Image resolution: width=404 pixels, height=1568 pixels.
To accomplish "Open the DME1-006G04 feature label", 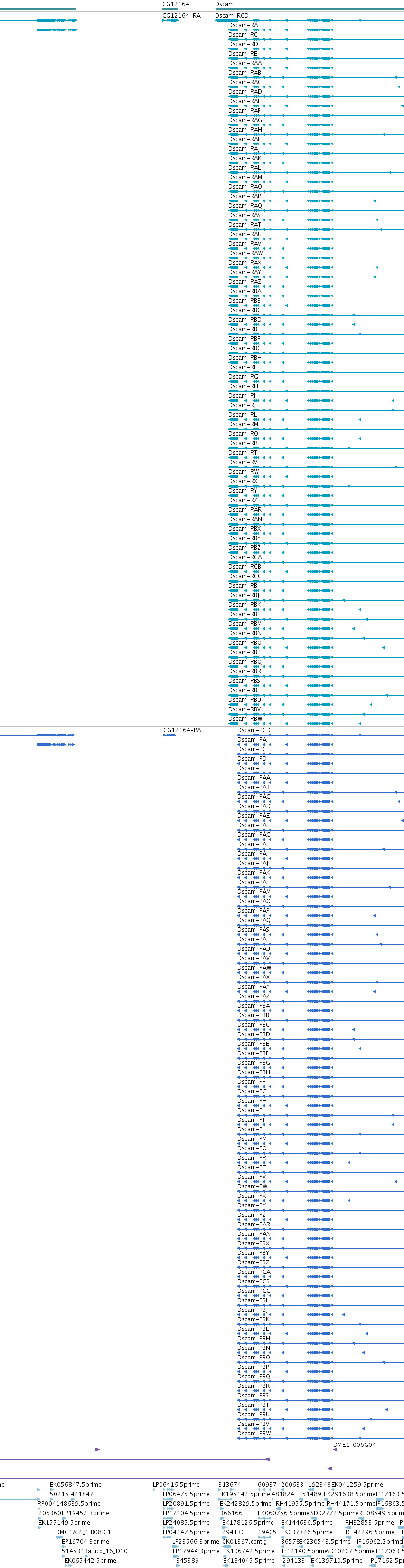I will pyautogui.click(x=354, y=1444).
